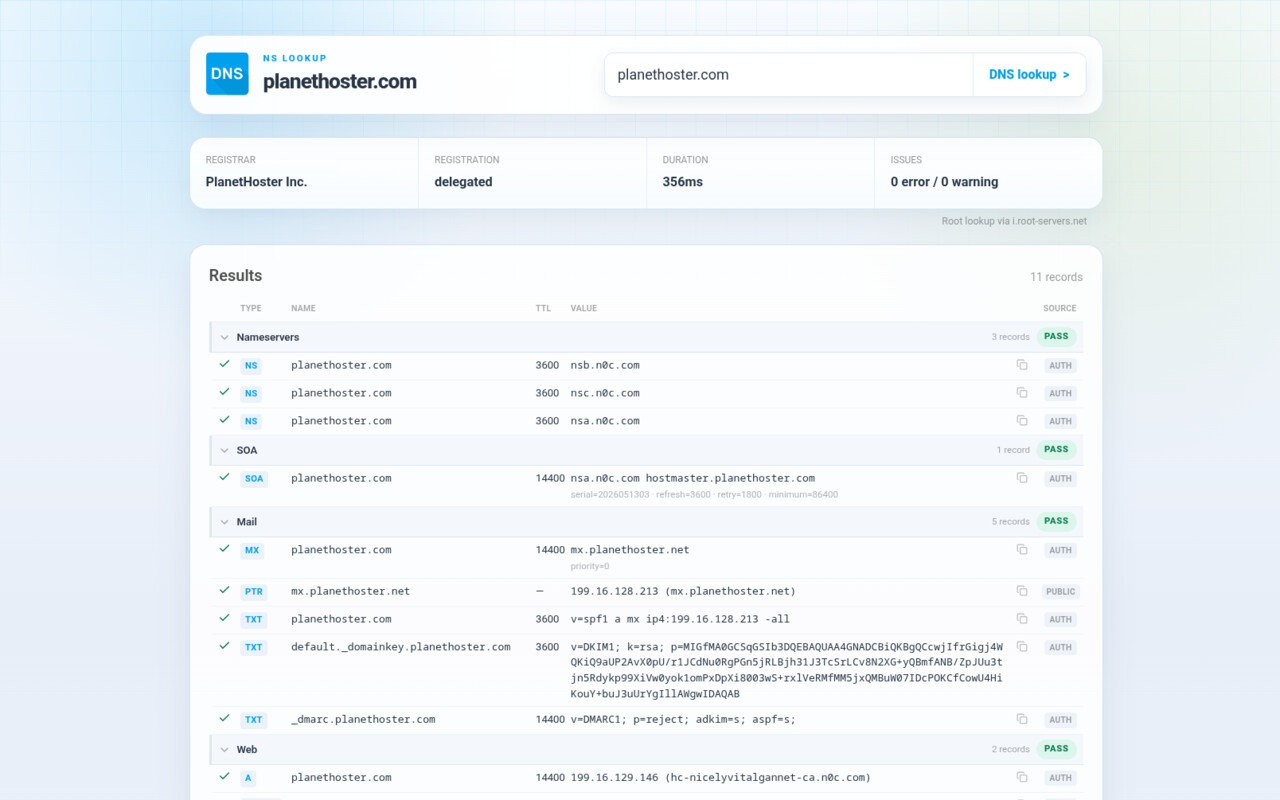Click the Nameservers PASS badge
This screenshot has height=800, width=1280.
click(1056, 337)
